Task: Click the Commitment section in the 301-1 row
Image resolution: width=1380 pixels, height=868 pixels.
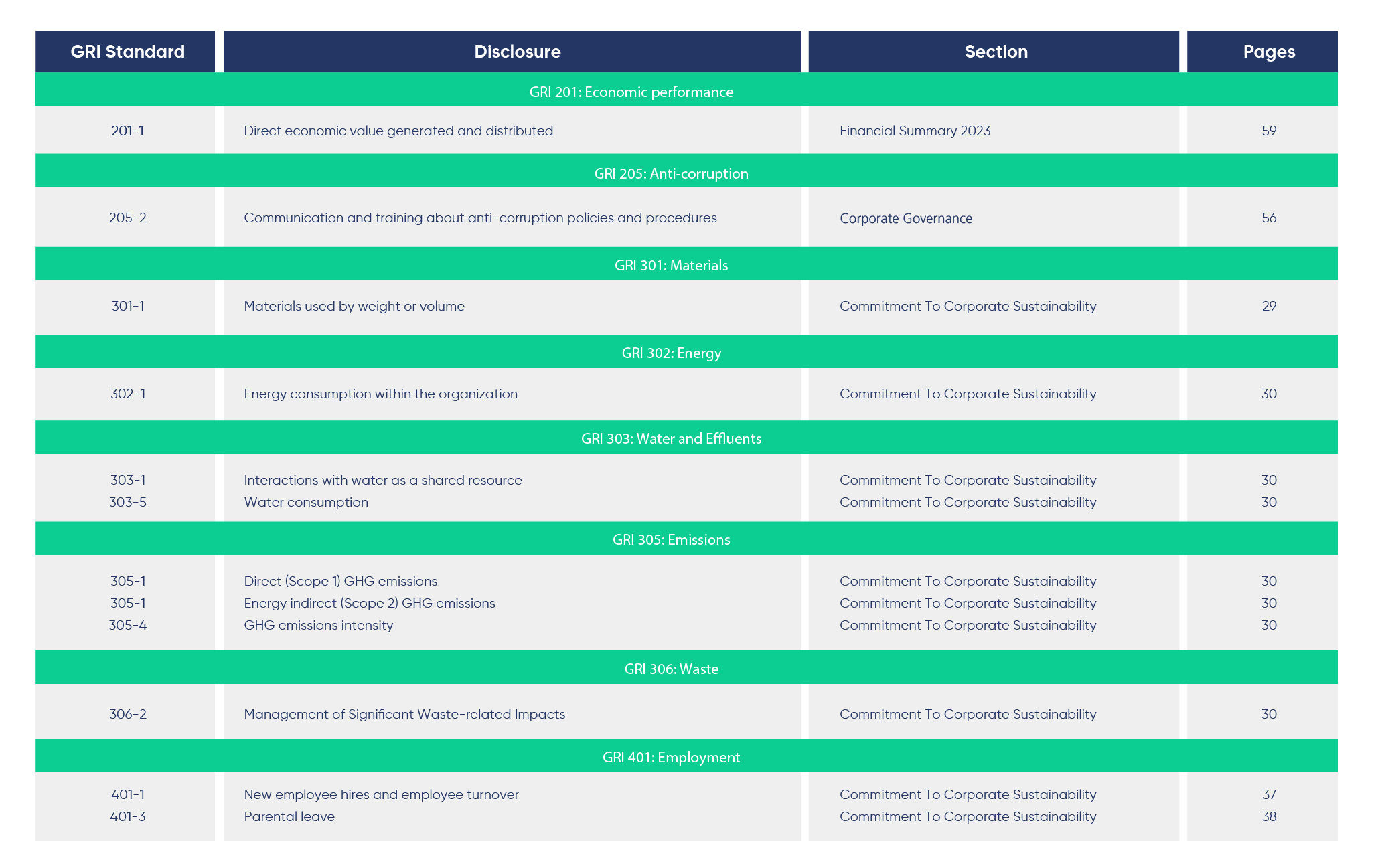Action: [x=968, y=306]
